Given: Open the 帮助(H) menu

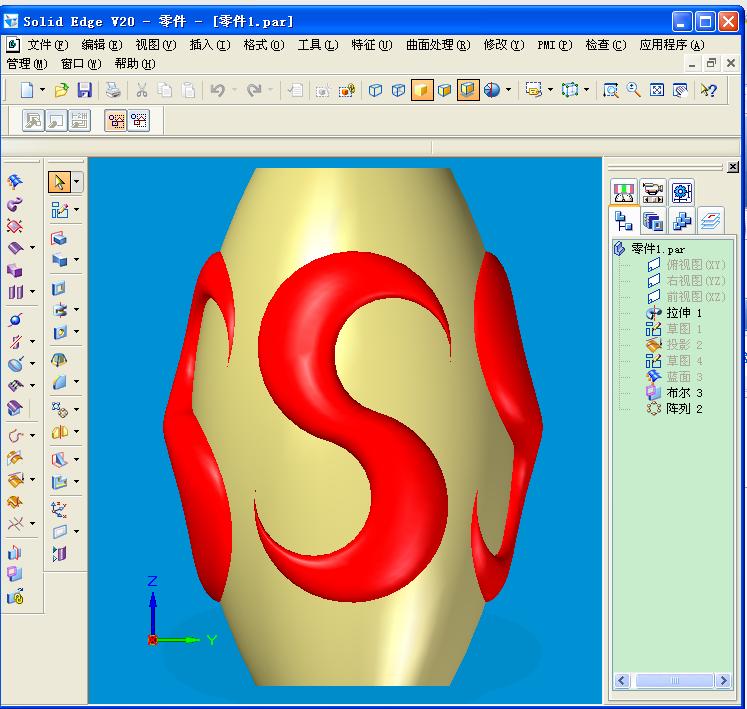Looking at the screenshot, I should click(x=135, y=64).
